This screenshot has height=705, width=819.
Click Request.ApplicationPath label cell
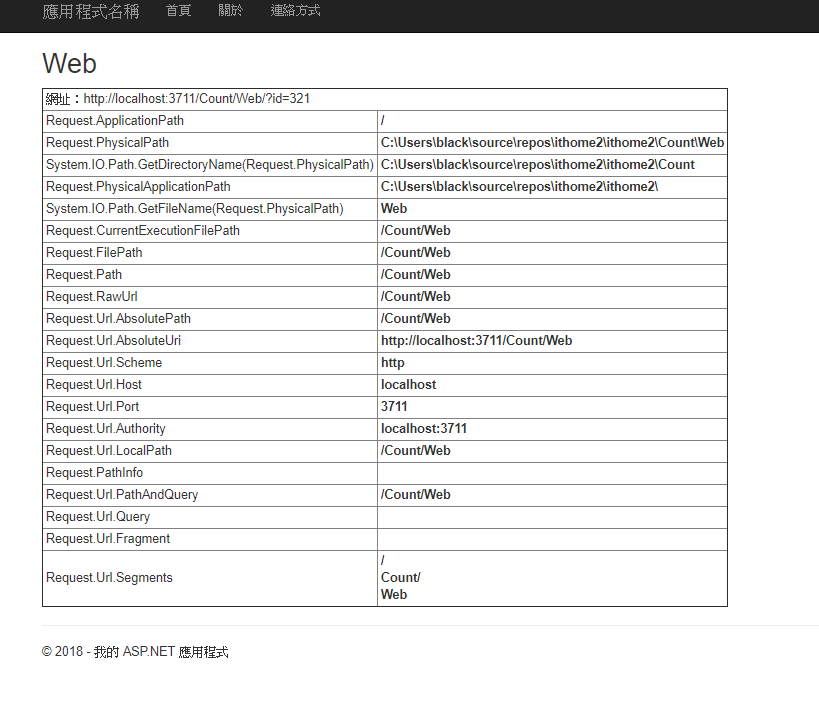click(115, 121)
